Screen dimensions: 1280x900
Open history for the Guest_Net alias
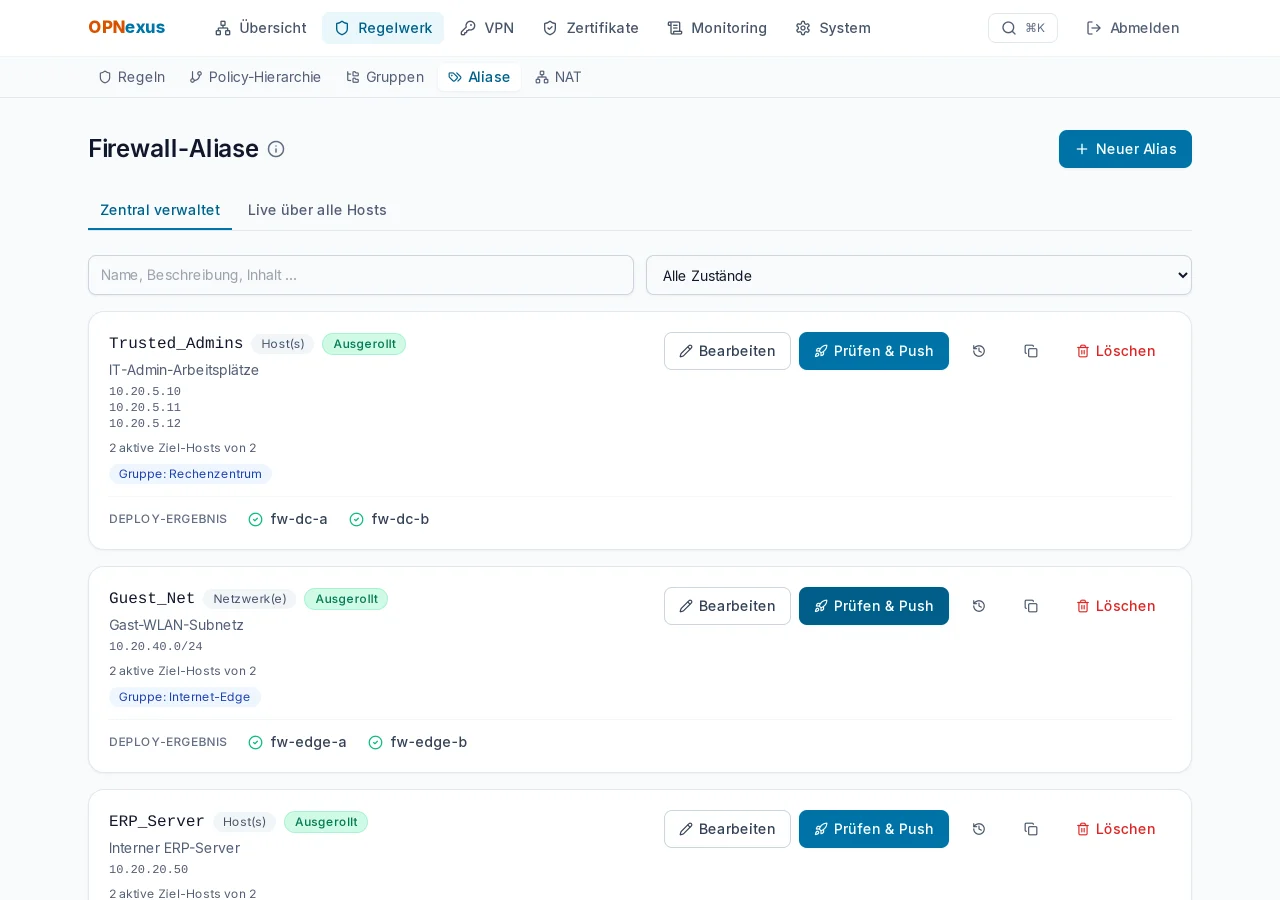(979, 606)
